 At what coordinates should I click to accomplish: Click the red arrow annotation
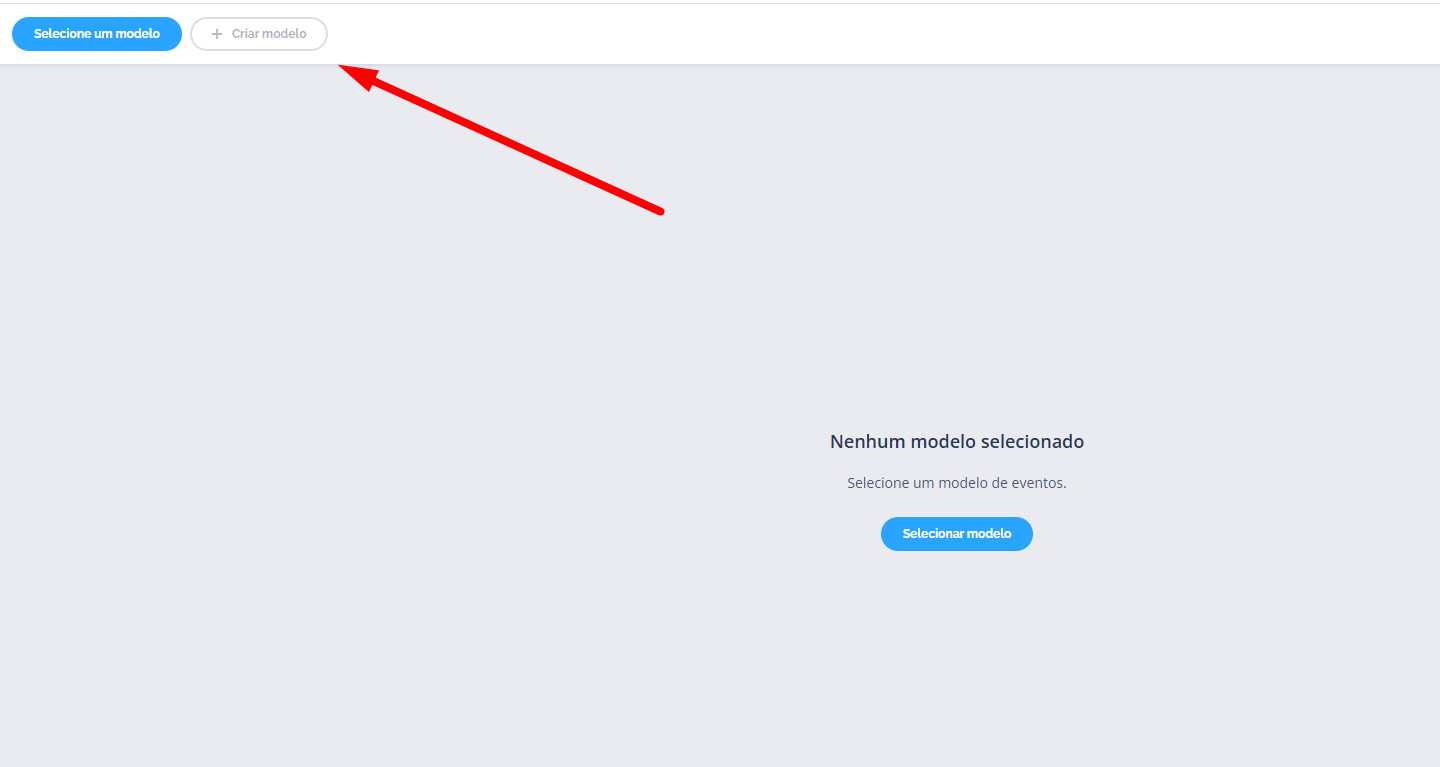pos(500,138)
